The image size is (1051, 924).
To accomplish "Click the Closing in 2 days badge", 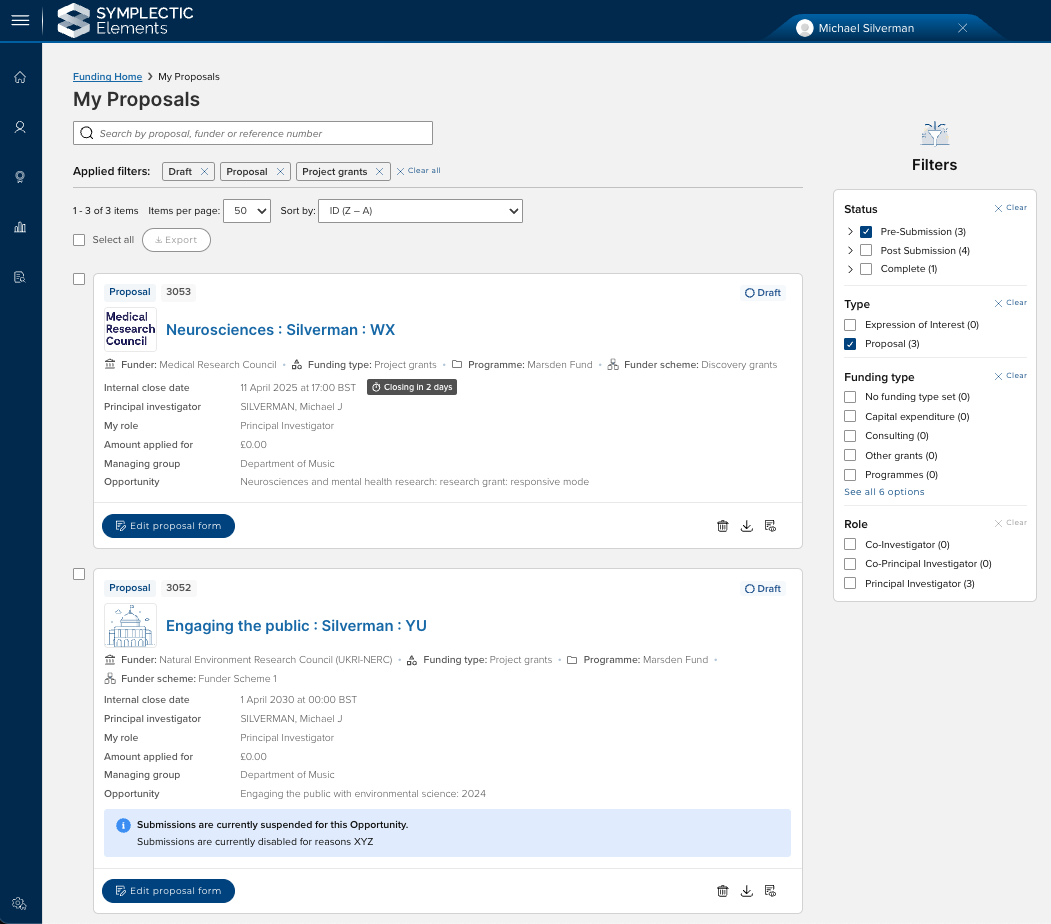I will click(x=412, y=387).
